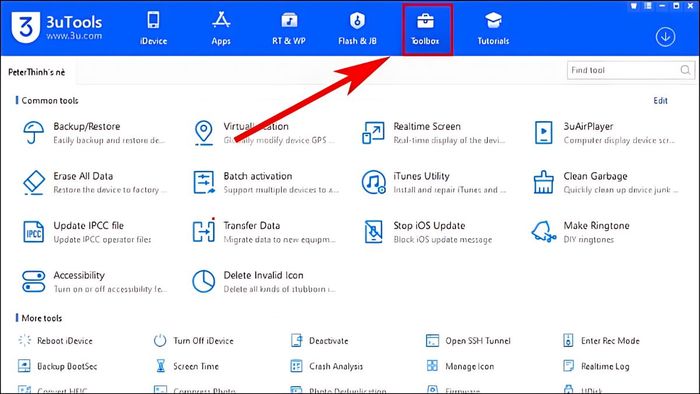Open Manage Icon grid icon

[x=432, y=366]
